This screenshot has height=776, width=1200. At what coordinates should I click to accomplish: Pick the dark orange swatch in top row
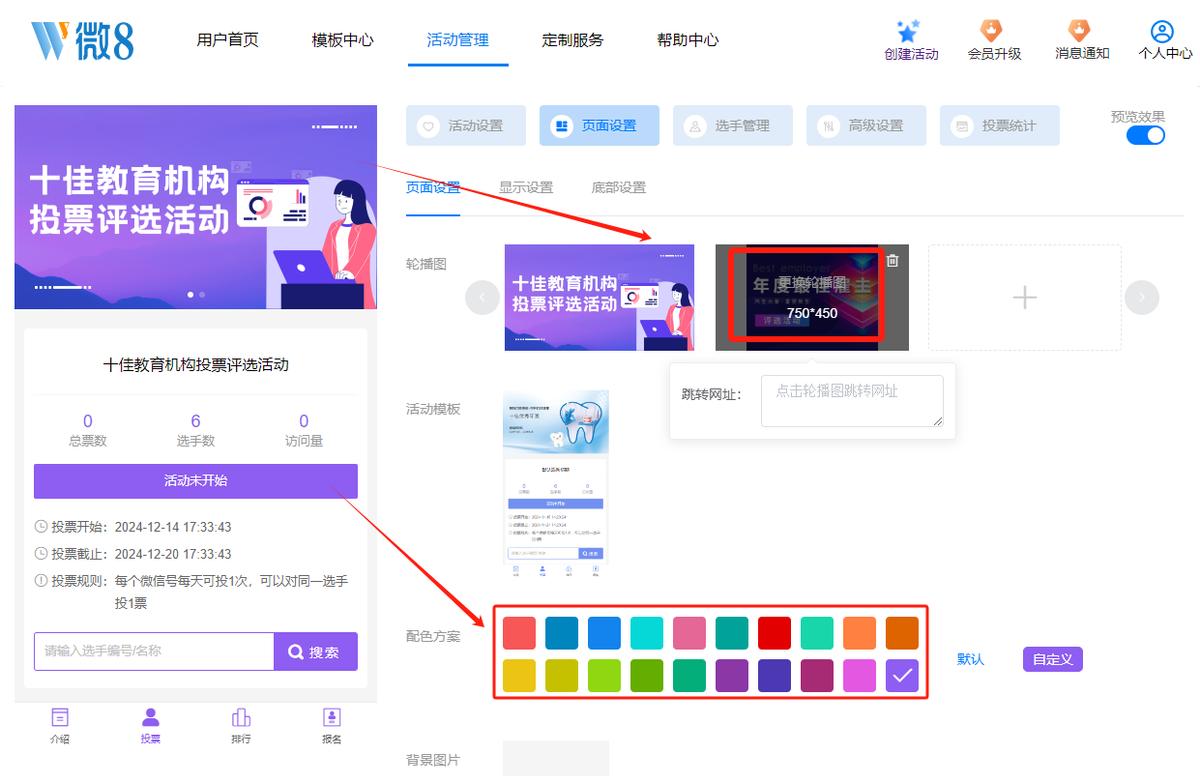(902, 633)
